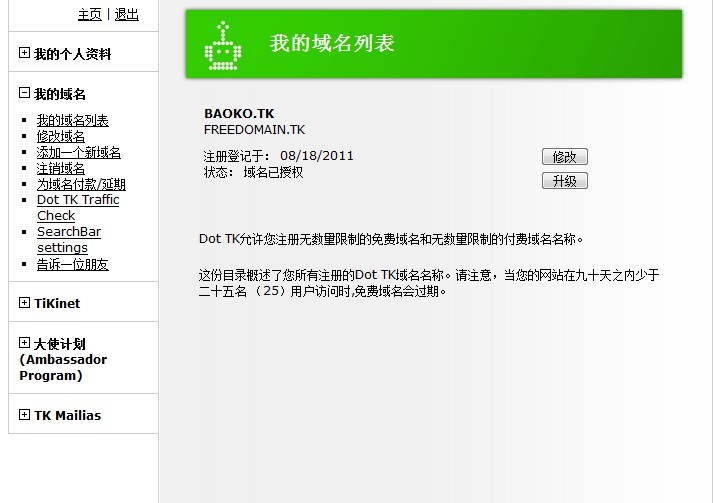Viewport: 713px width, 503px height.
Task: Click 告诉一位朋友 link
Action: tap(73, 264)
